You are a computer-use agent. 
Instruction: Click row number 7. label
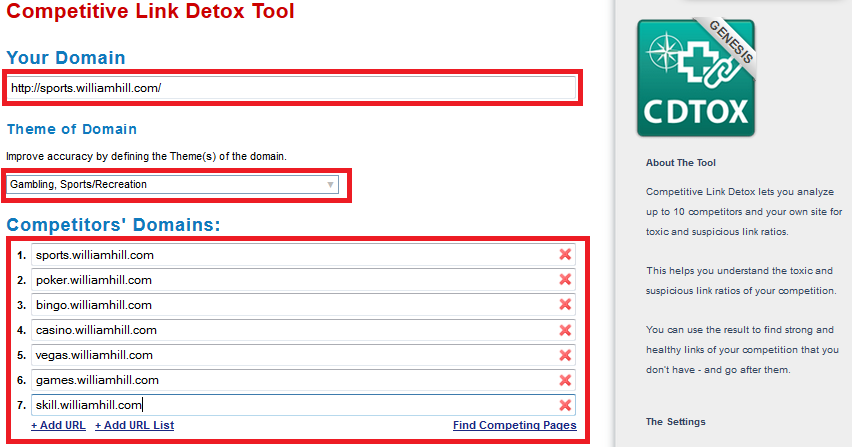tap(21, 405)
